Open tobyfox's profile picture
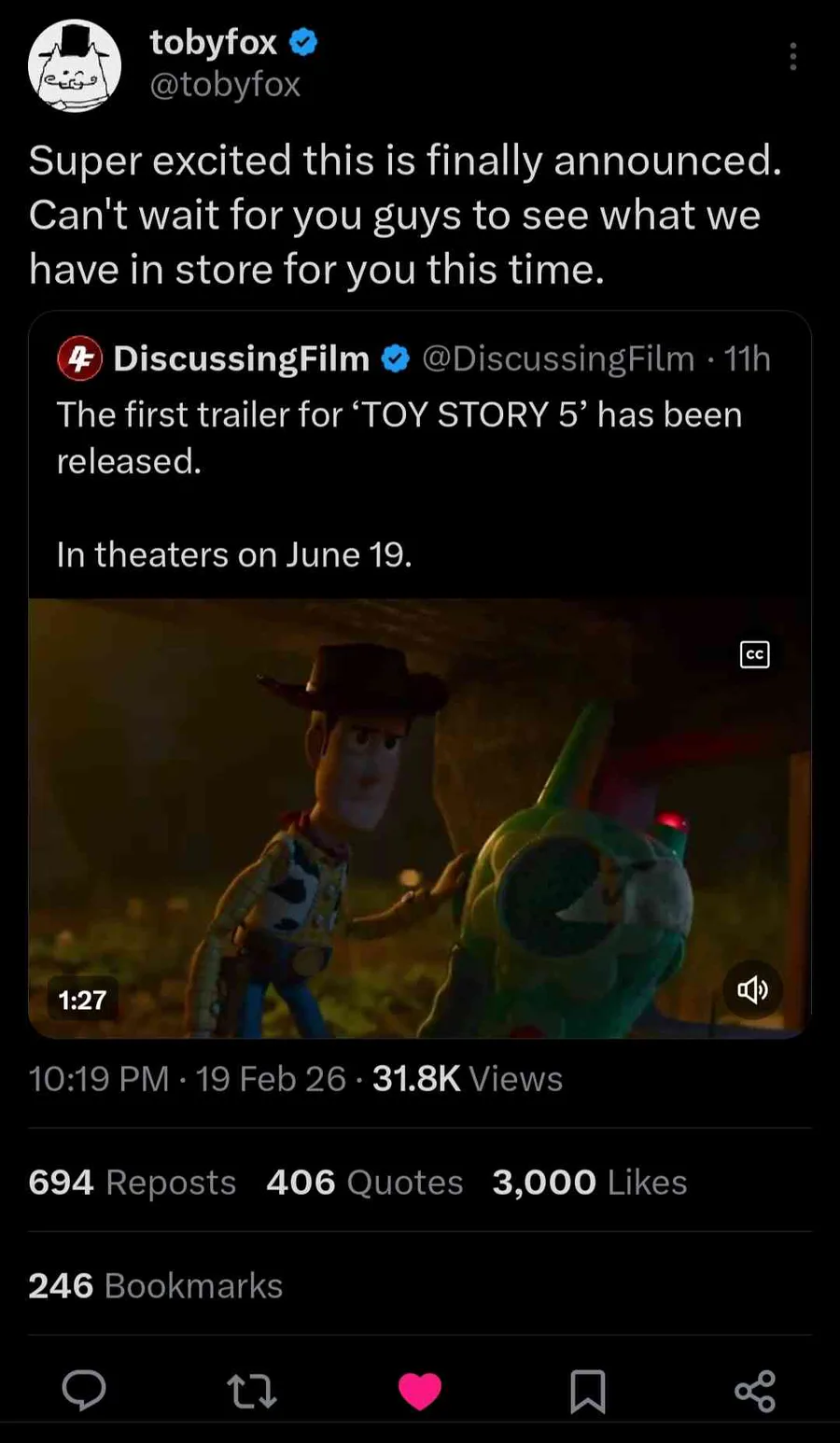 (x=75, y=65)
